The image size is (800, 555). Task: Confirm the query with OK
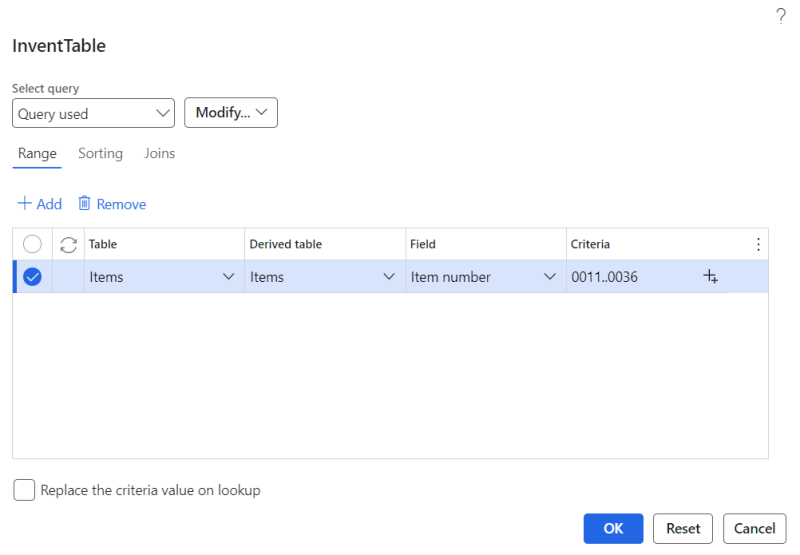tap(613, 528)
